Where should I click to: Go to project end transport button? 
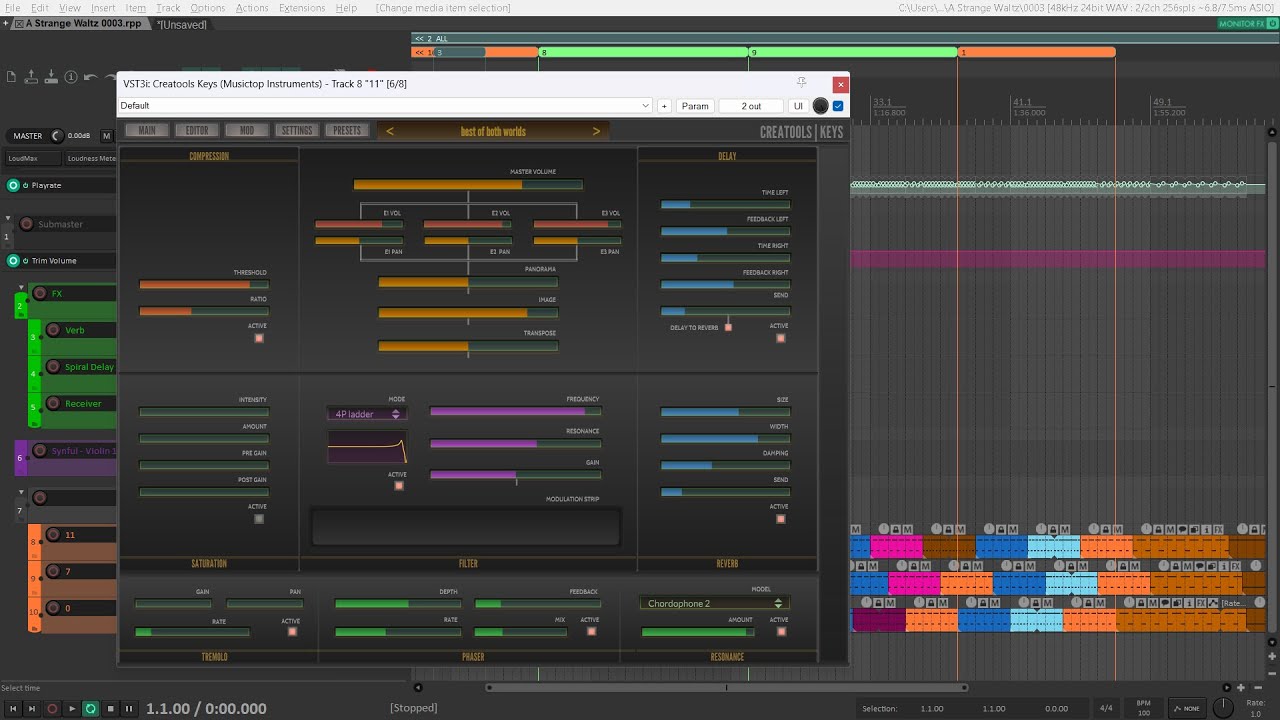coord(33,708)
